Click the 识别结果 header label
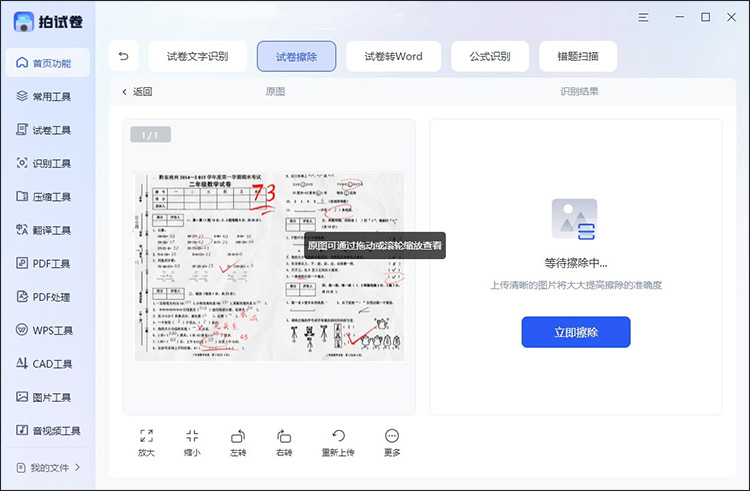 (x=579, y=92)
